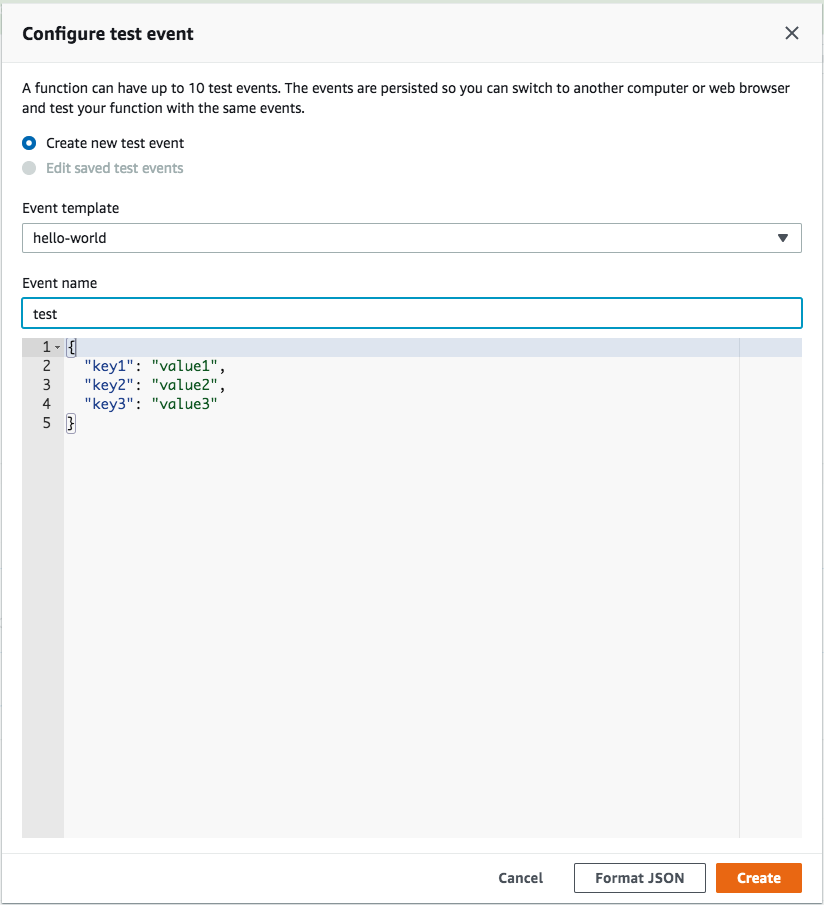Place cursor on the "key2" text
This screenshot has width=824, height=905.
pyautogui.click(x=109, y=385)
